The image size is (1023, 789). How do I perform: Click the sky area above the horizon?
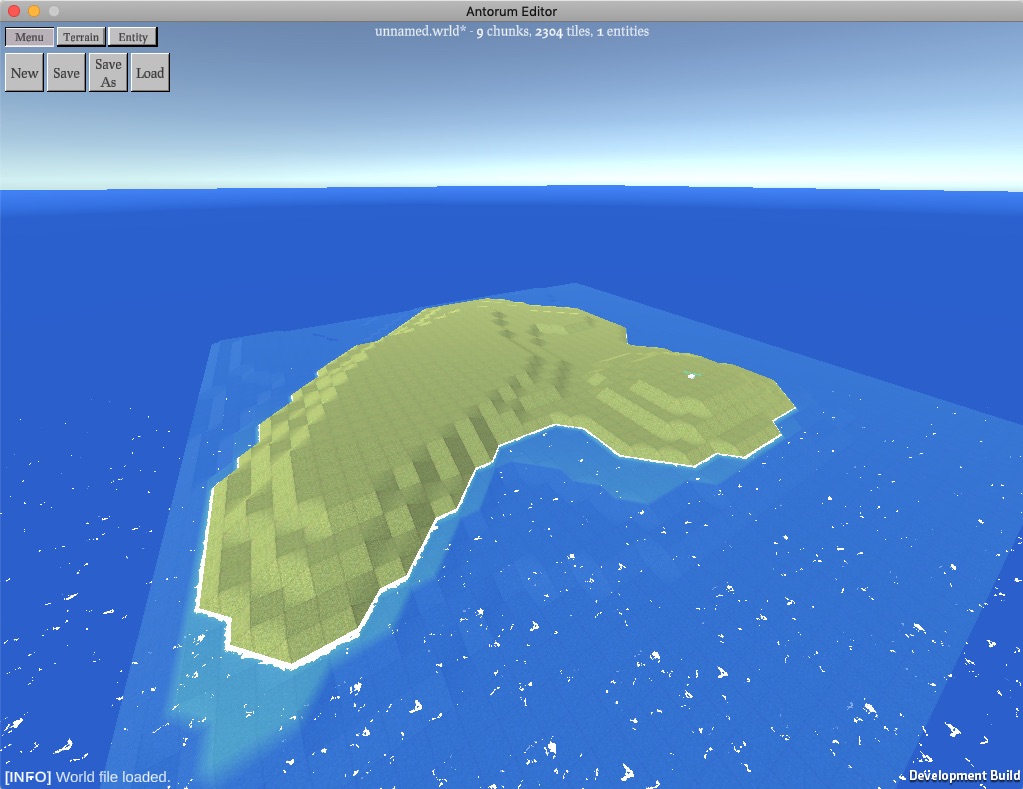(x=600, y=110)
